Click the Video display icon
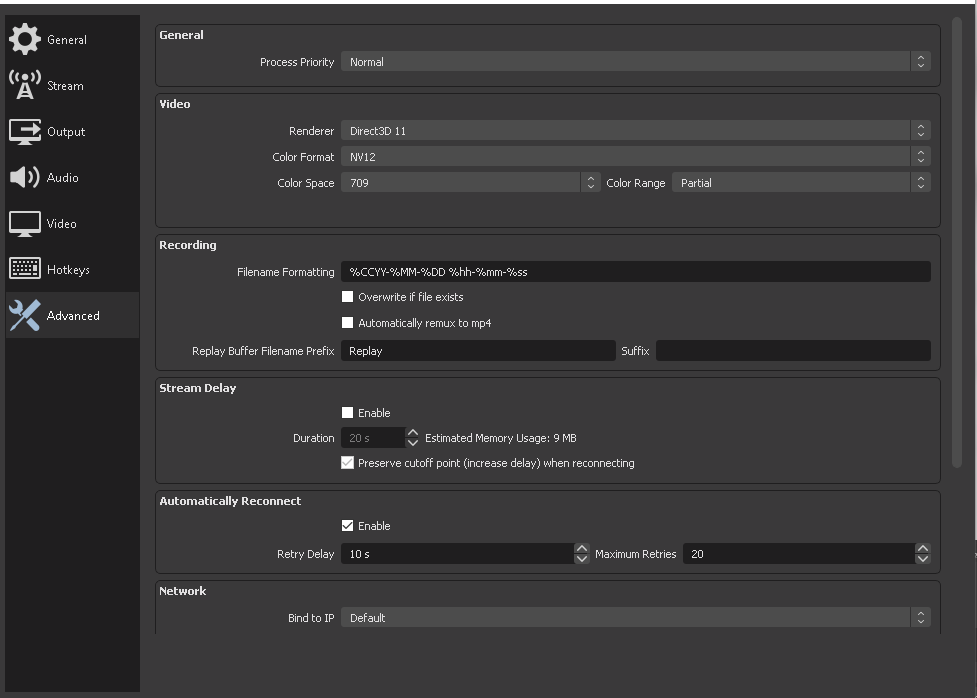This screenshot has height=698, width=977. coord(25,223)
